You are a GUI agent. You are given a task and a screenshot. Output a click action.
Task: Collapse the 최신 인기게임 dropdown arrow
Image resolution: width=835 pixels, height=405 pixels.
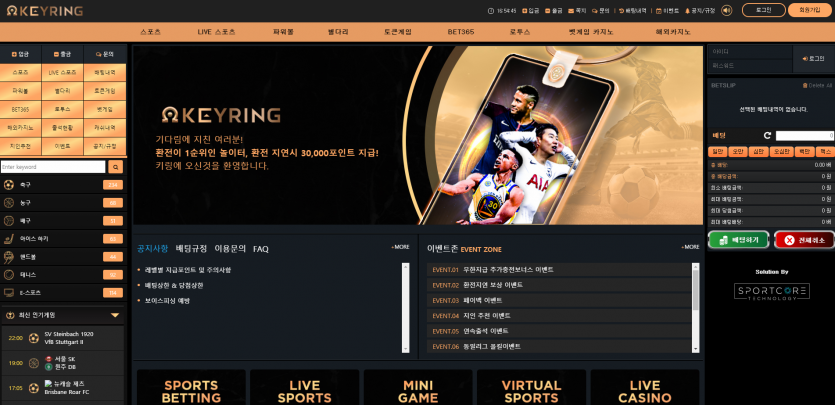click(115, 315)
